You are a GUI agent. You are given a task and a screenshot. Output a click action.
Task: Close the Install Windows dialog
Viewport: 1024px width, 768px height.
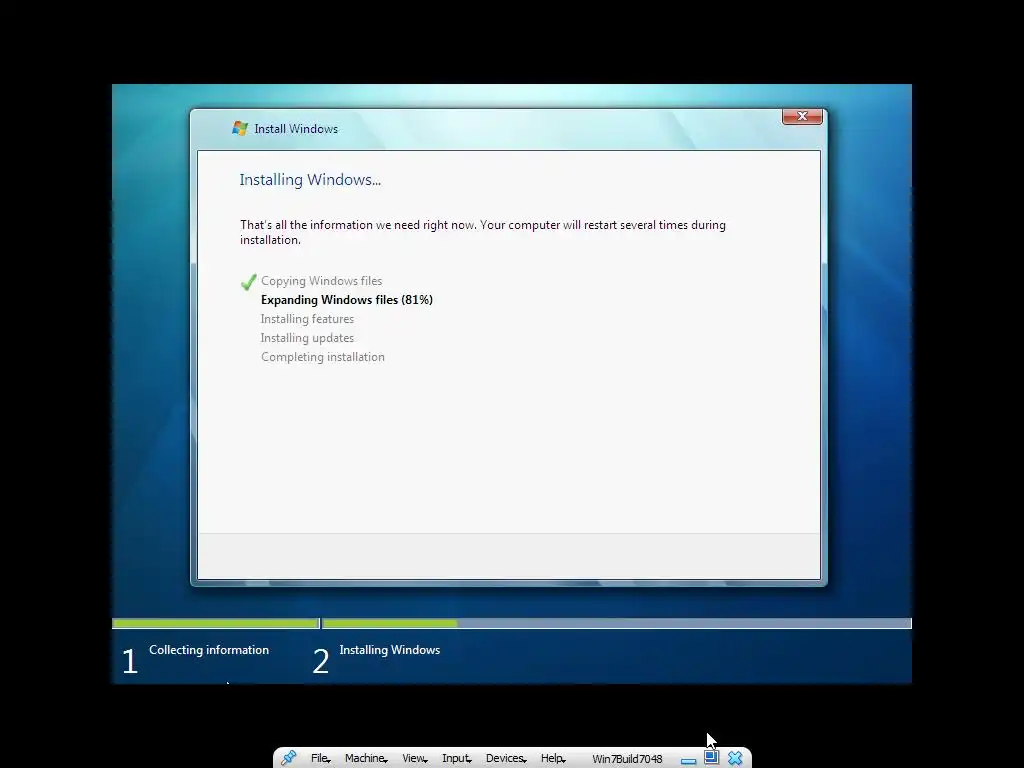tap(802, 116)
